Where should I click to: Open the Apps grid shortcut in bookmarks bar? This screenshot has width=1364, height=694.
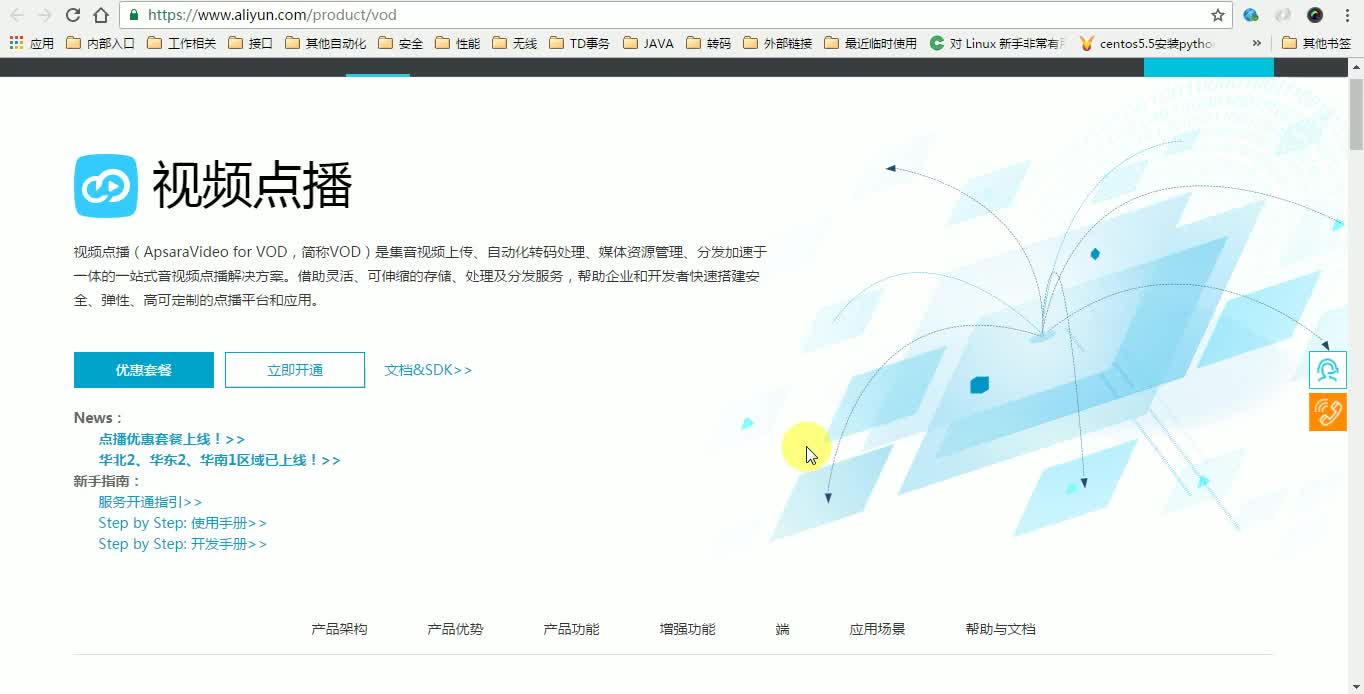click(32, 43)
